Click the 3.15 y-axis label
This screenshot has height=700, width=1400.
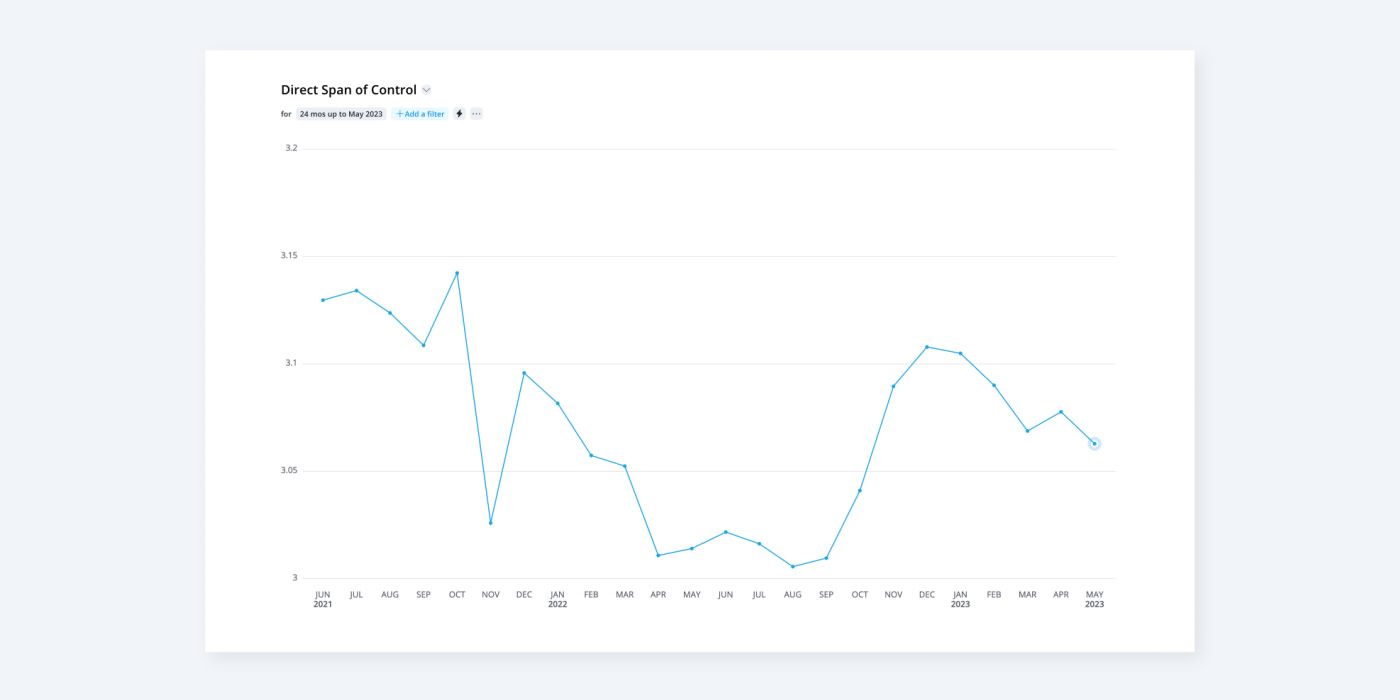(x=290, y=256)
